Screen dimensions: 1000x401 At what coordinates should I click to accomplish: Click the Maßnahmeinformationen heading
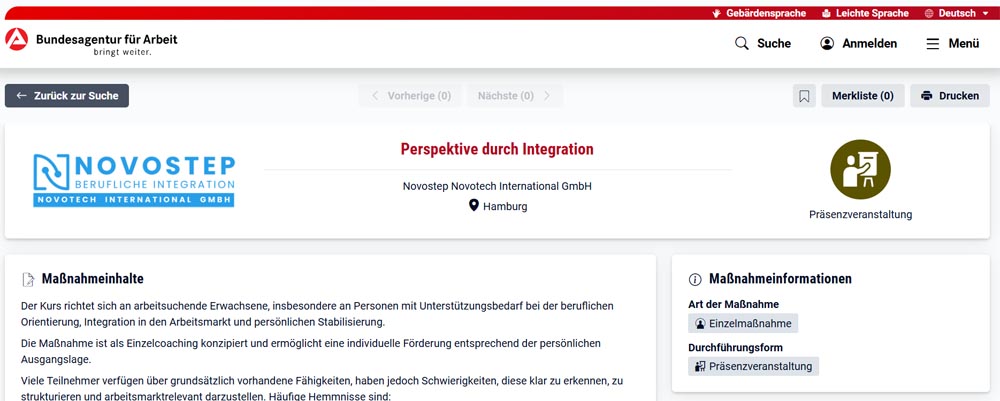(x=780, y=279)
